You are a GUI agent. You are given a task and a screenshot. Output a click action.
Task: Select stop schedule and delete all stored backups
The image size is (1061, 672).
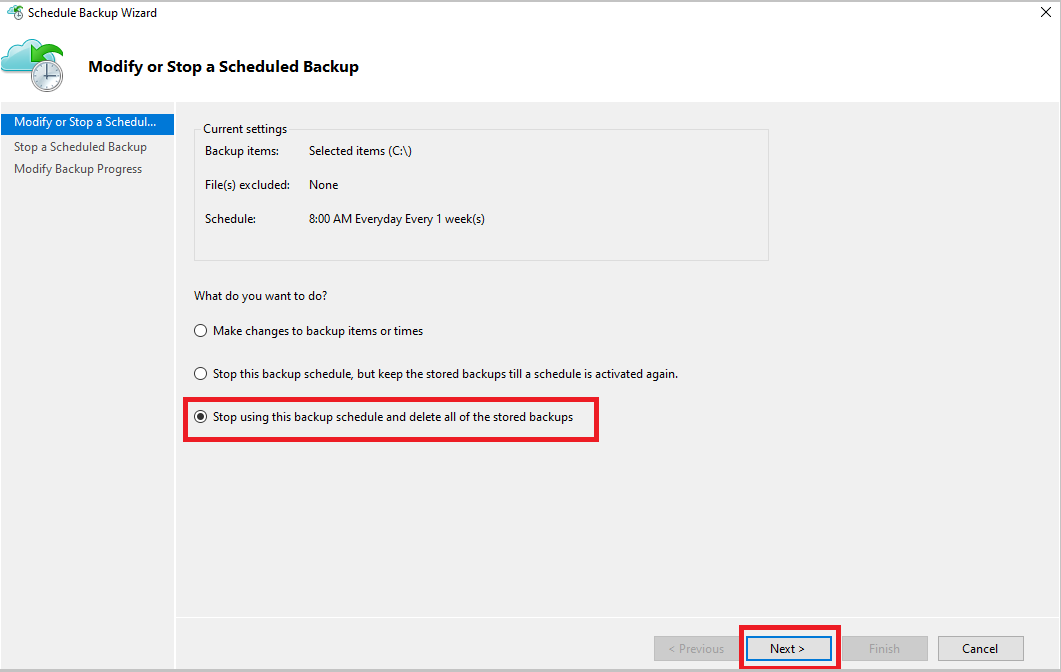tap(202, 416)
